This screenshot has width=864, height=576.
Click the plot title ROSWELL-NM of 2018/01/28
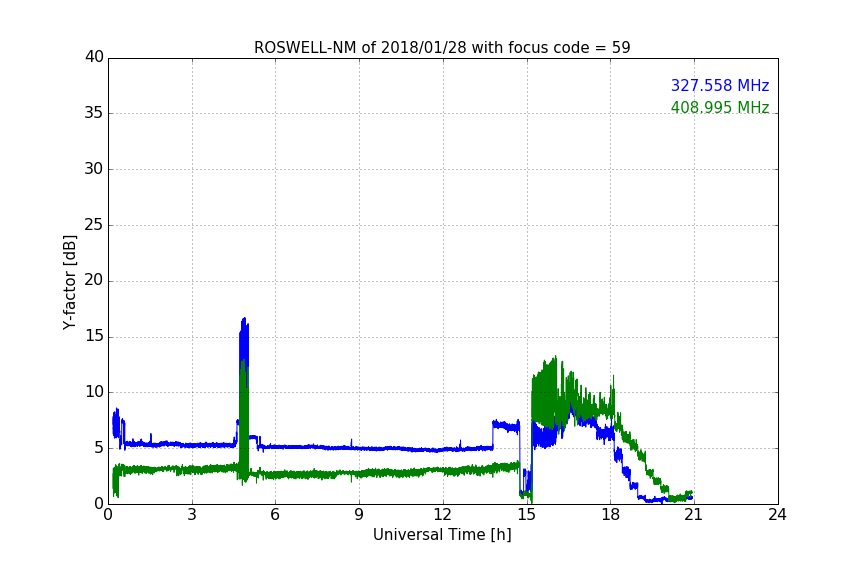coord(442,48)
